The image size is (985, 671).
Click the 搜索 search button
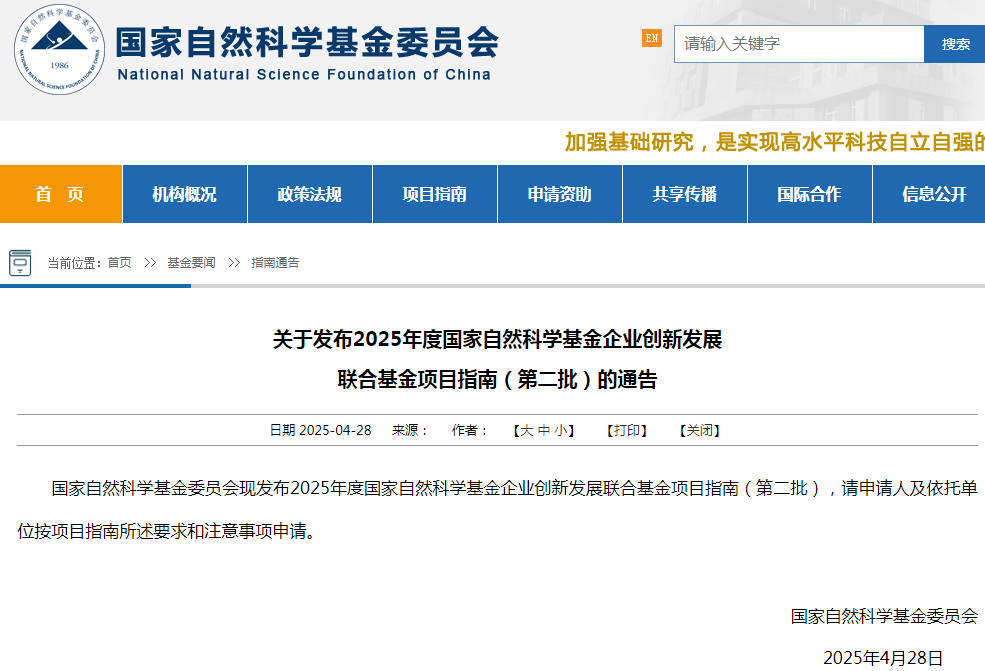click(955, 44)
